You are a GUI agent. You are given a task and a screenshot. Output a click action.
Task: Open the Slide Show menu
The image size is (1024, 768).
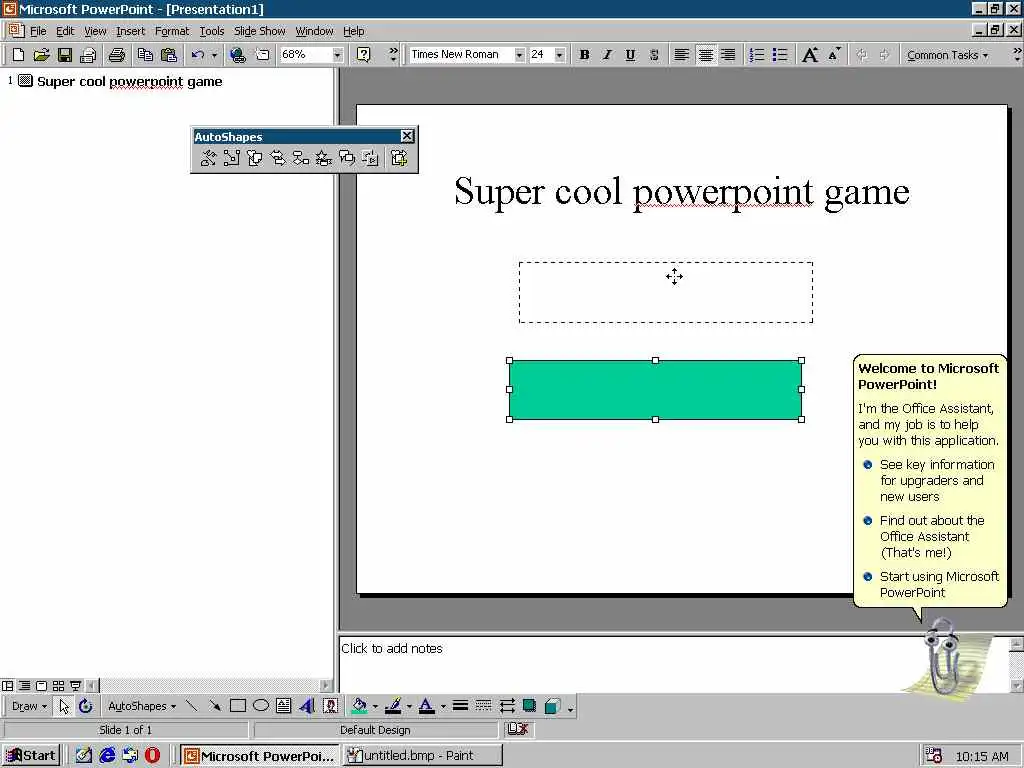pyautogui.click(x=259, y=31)
